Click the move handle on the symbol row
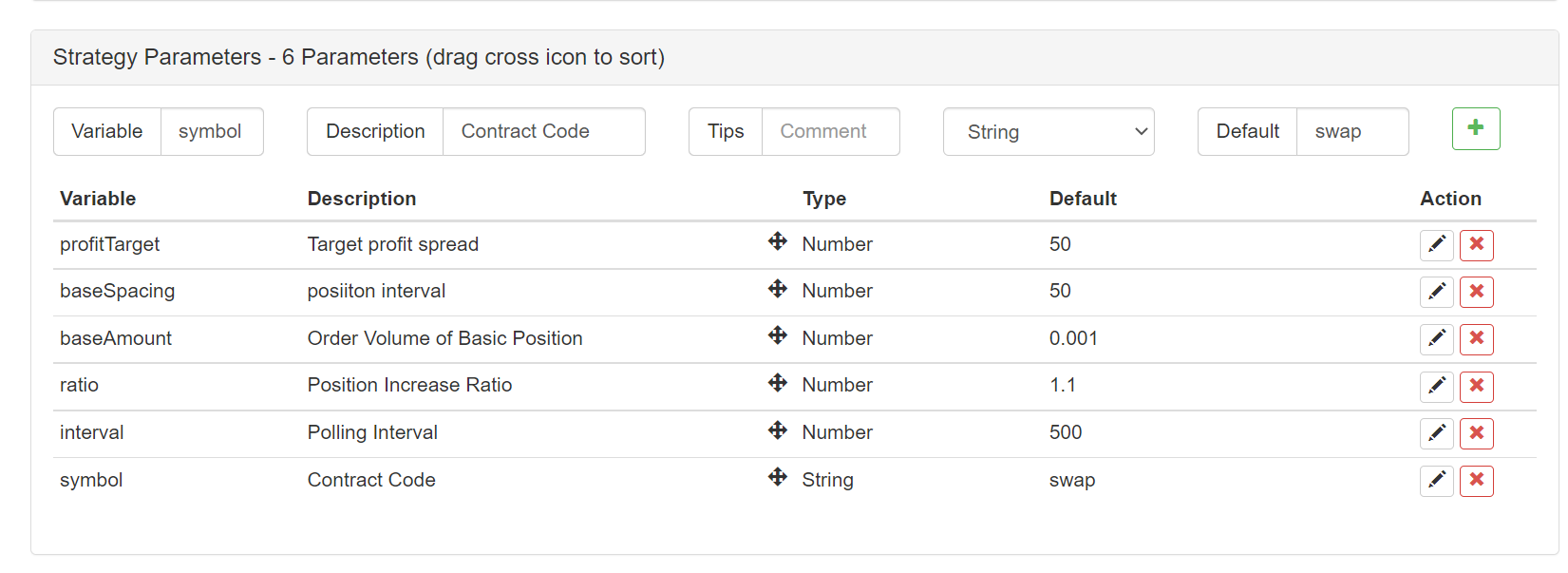This screenshot has height=573, width=1568. click(x=778, y=477)
